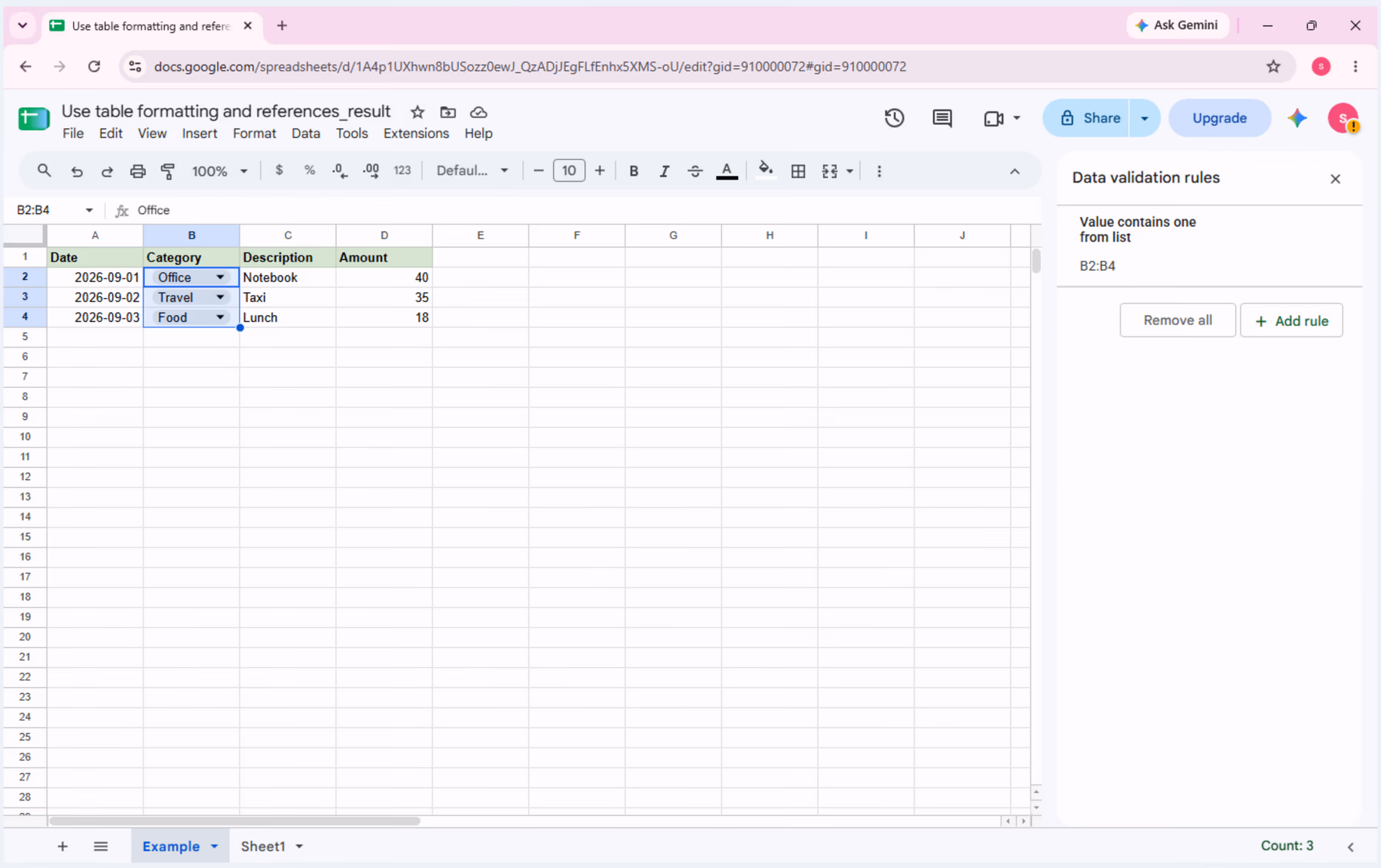Decrease decimal places
The height and width of the screenshot is (868, 1381).
pos(340,171)
